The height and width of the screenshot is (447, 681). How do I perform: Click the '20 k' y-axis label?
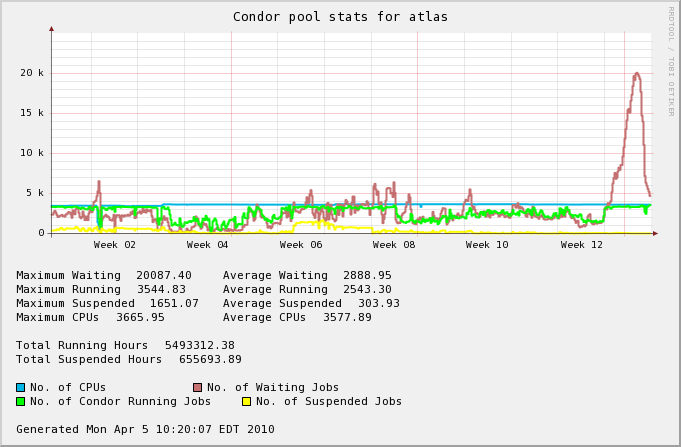point(32,73)
